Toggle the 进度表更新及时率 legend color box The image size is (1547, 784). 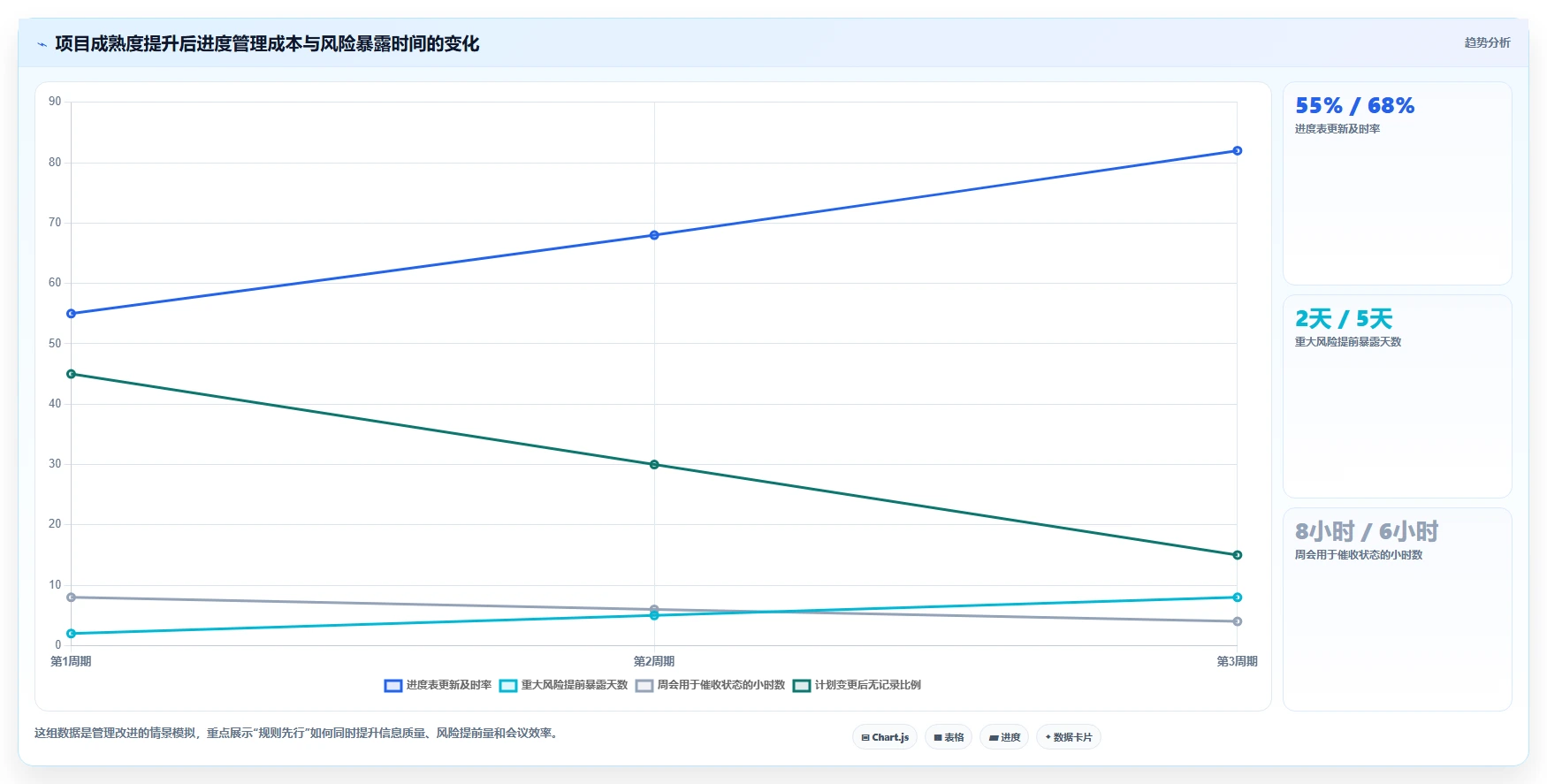pos(393,686)
